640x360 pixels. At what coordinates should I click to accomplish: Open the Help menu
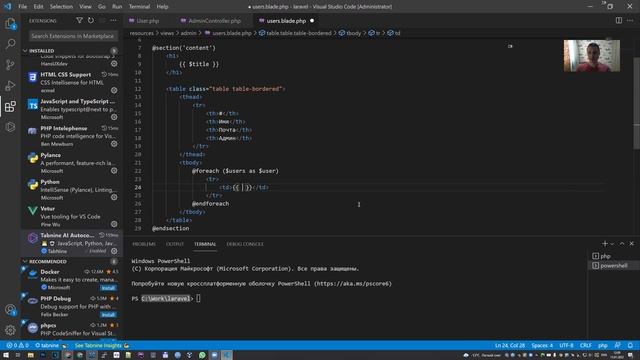[162, 7]
